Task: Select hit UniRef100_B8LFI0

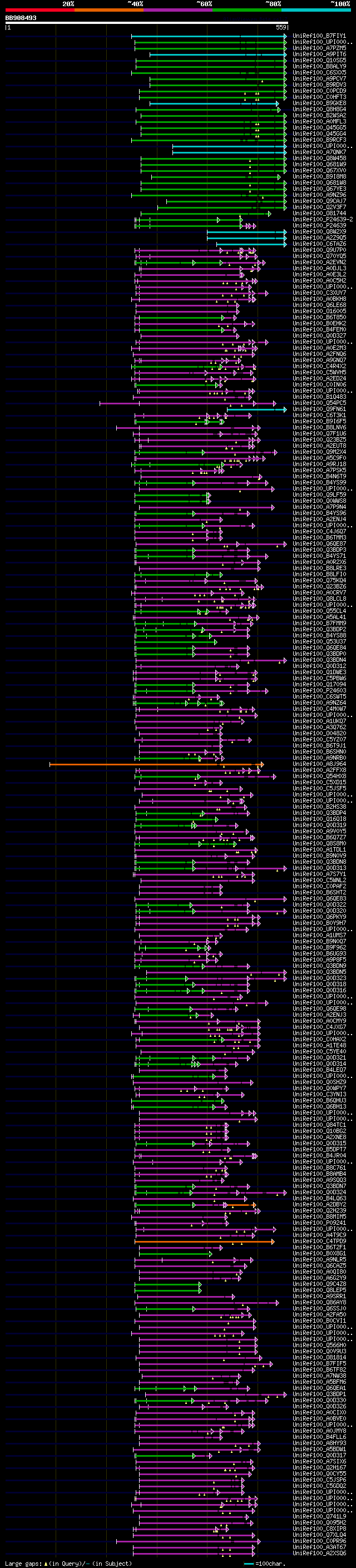Action: (x=319, y=575)
